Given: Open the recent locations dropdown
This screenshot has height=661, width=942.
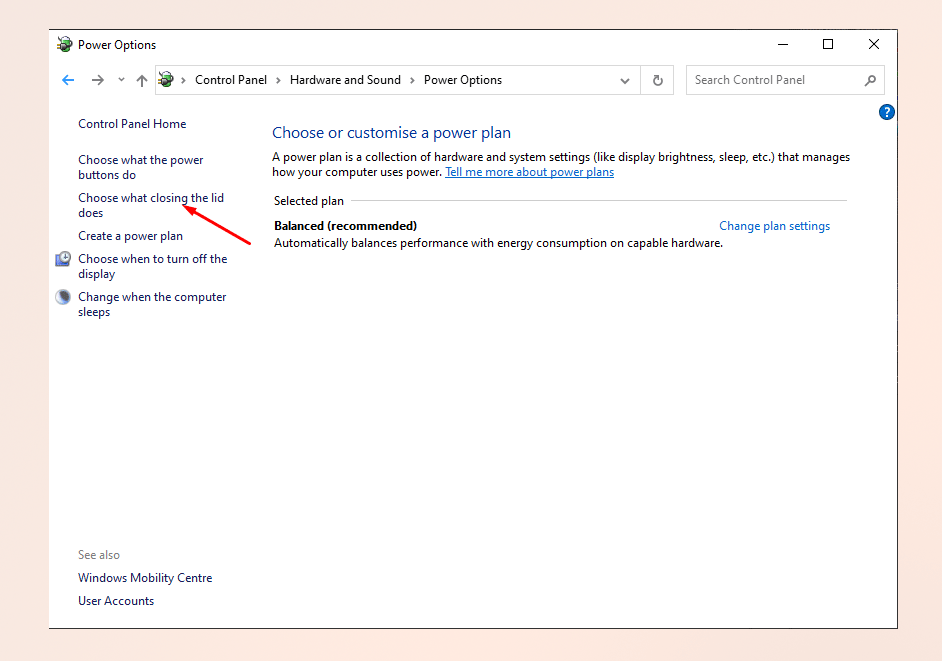Looking at the screenshot, I should tap(121, 80).
